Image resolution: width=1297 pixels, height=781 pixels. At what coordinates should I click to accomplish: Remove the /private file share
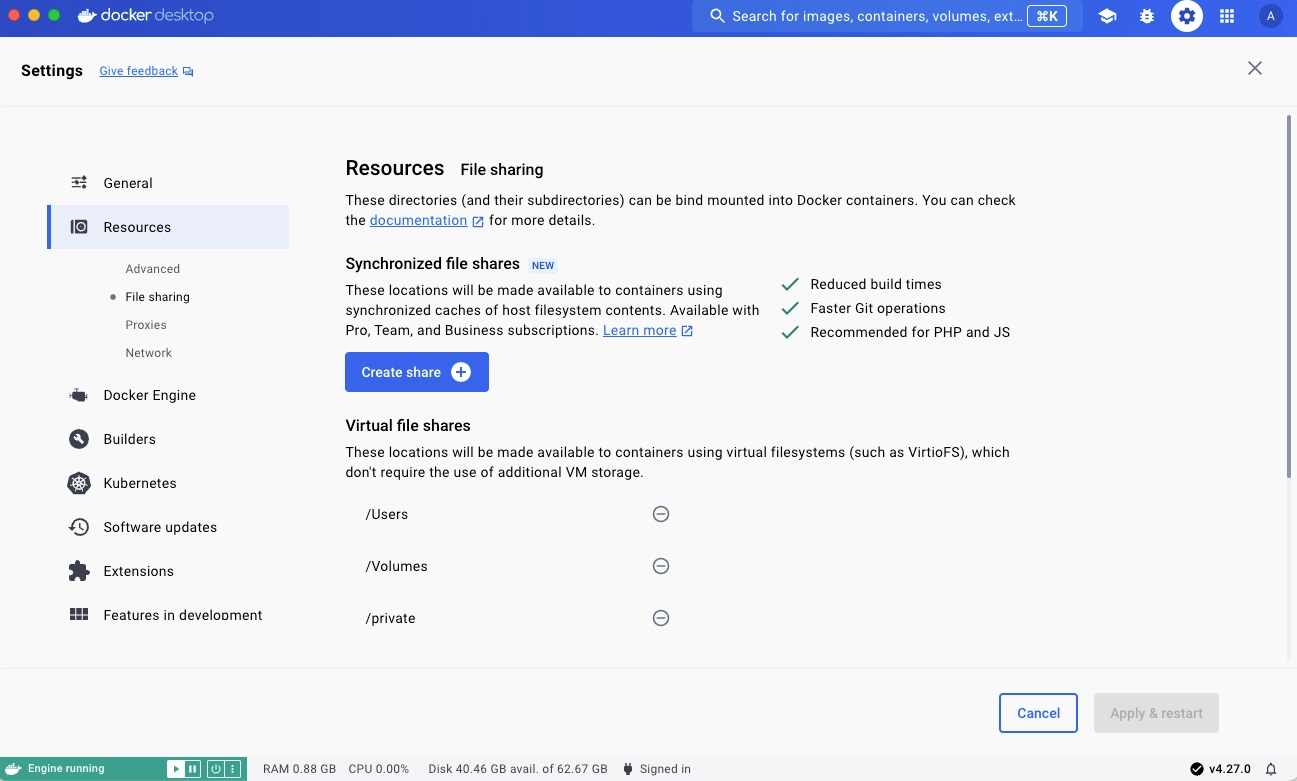point(660,618)
